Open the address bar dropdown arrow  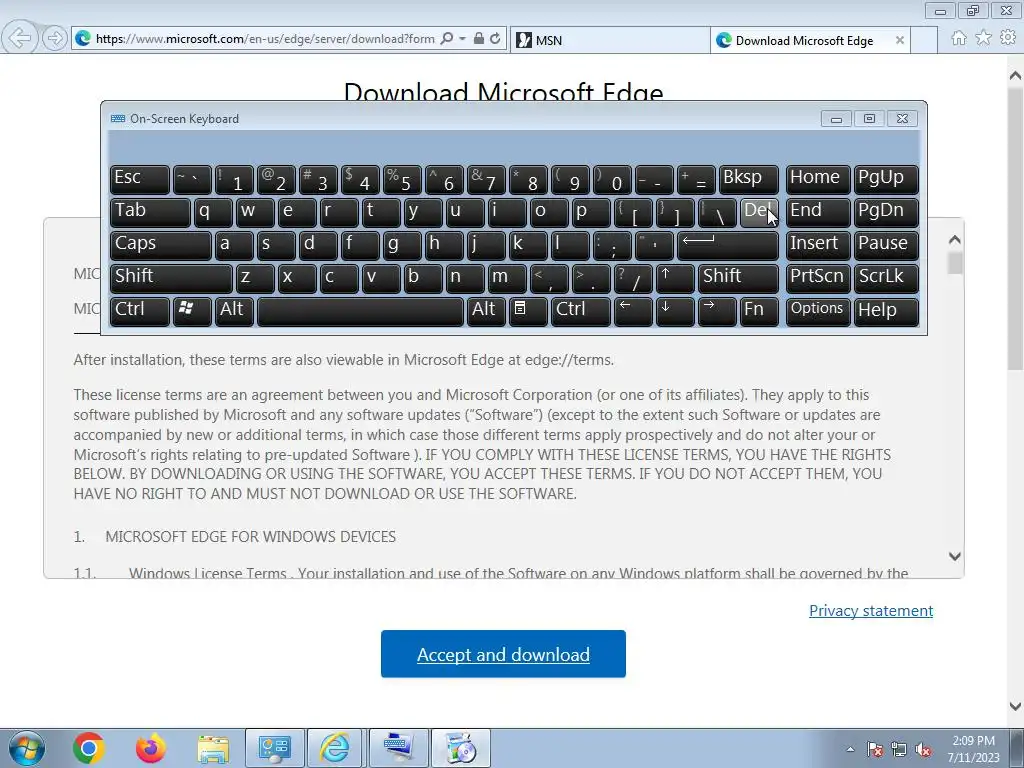pos(462,39)
